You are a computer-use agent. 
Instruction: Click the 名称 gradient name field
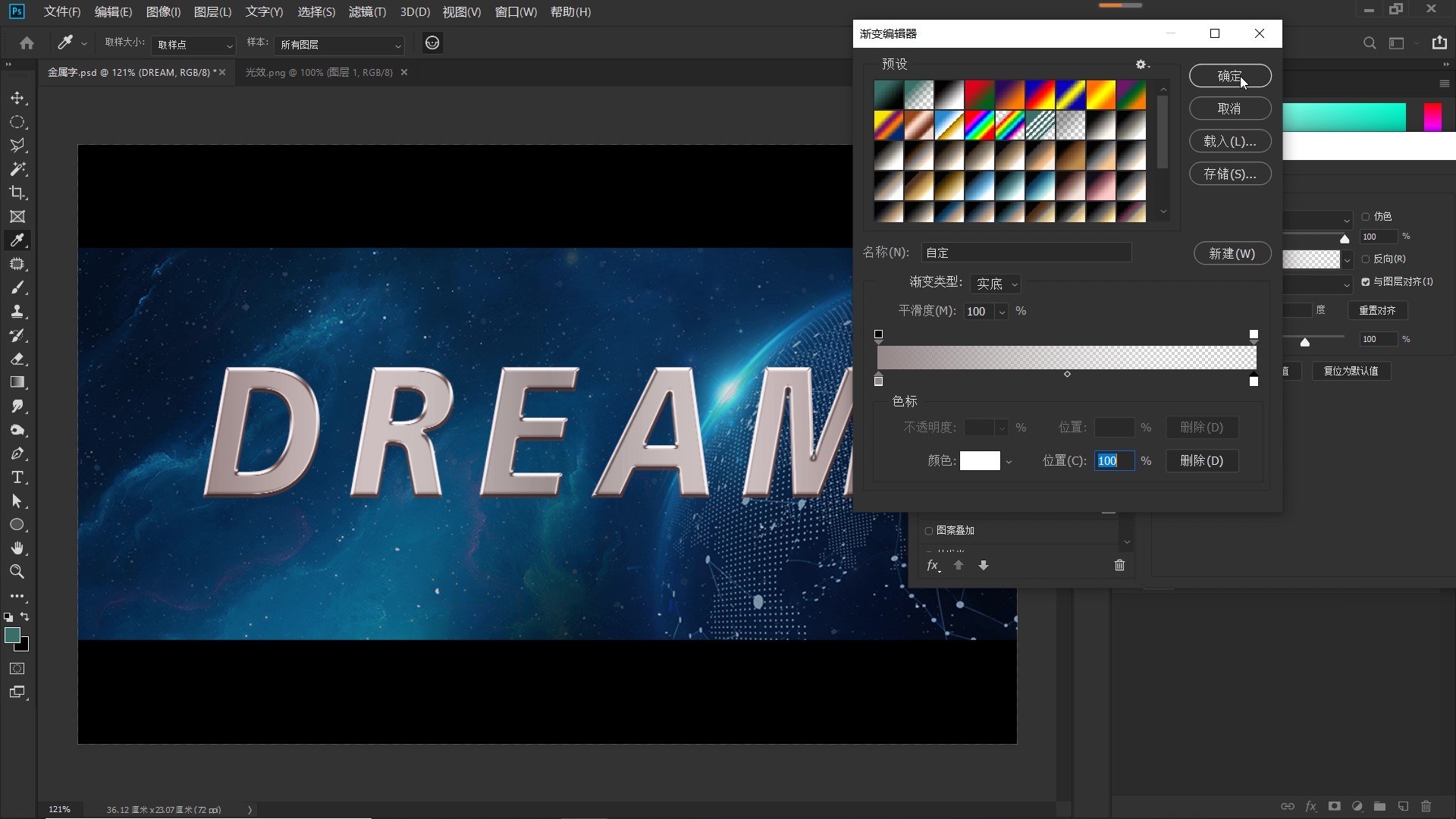point(1026,253)
